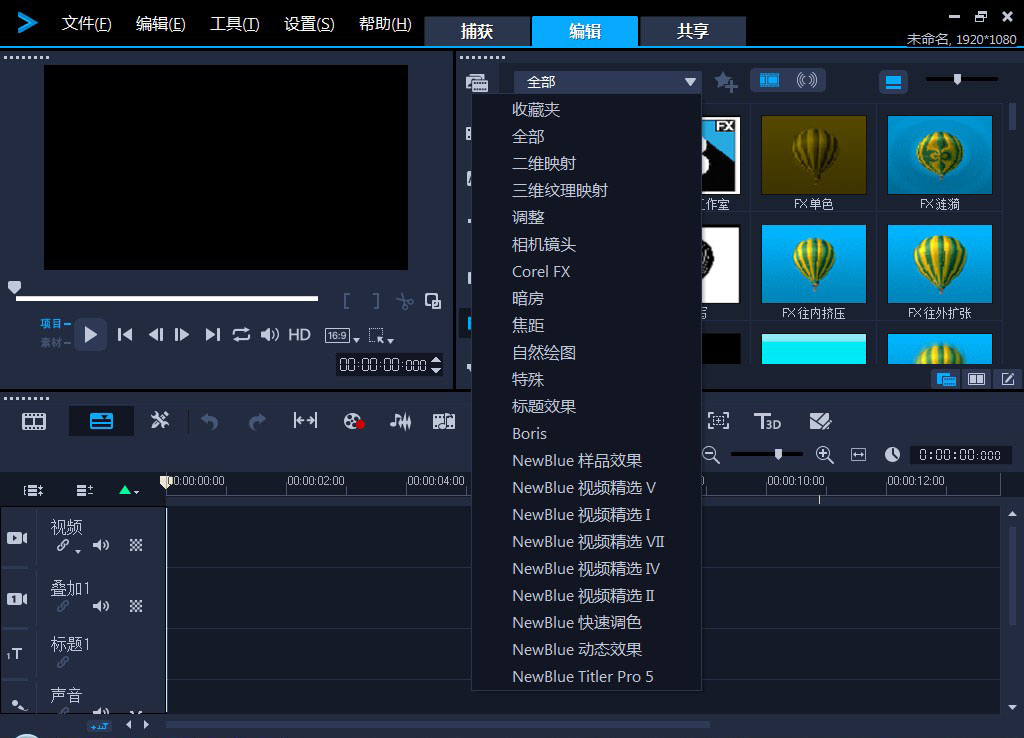Viewport: 1024px width, 738px height.
Task: Open the resize/crop mode dropdown
Action: 381,336
